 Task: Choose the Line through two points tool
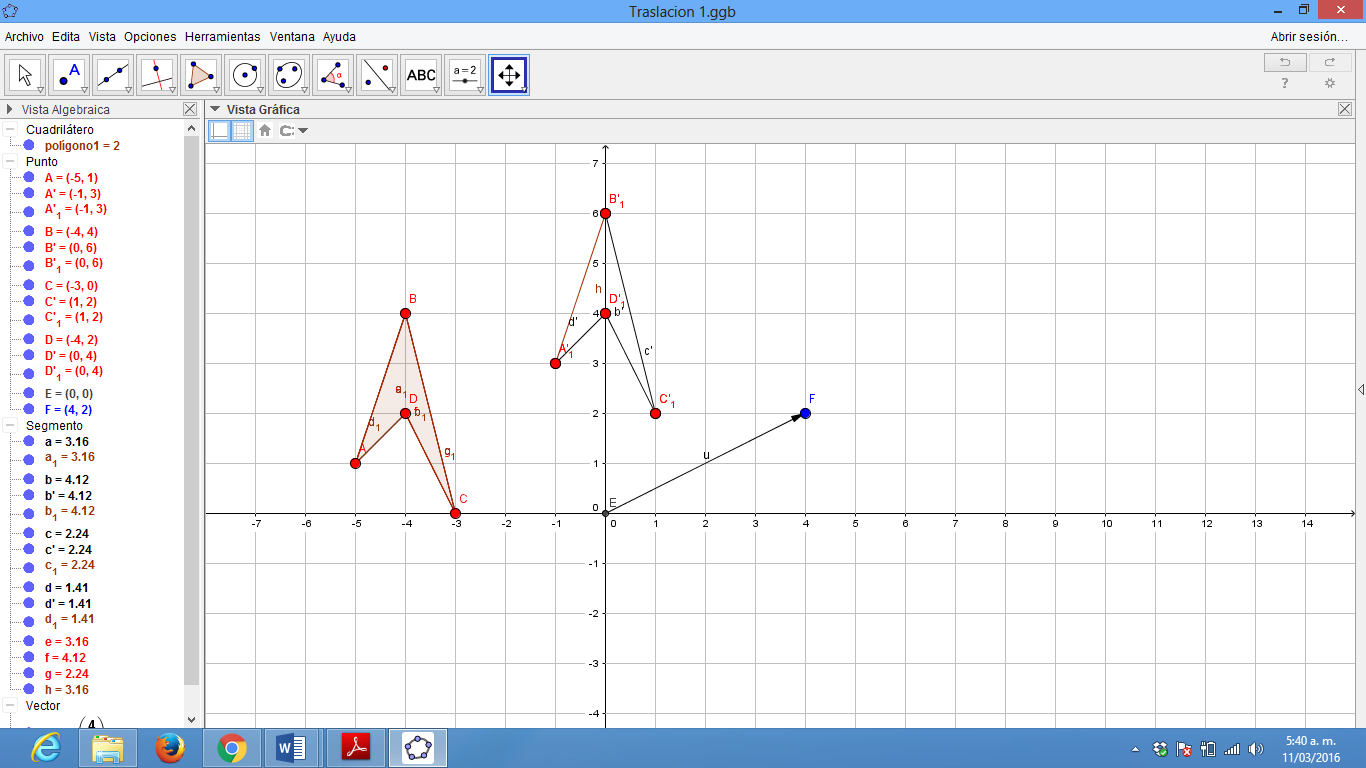coord(114,75)
